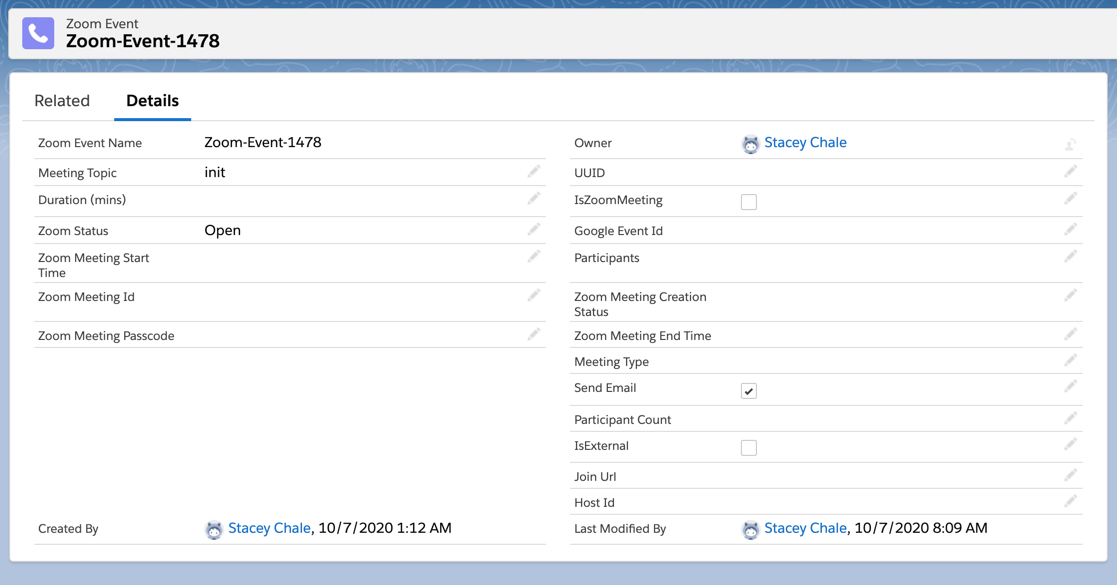Viewport: 1117px width, 585px height.
Task: Edit the Host Id field pencil
Action: (1070, 502)
